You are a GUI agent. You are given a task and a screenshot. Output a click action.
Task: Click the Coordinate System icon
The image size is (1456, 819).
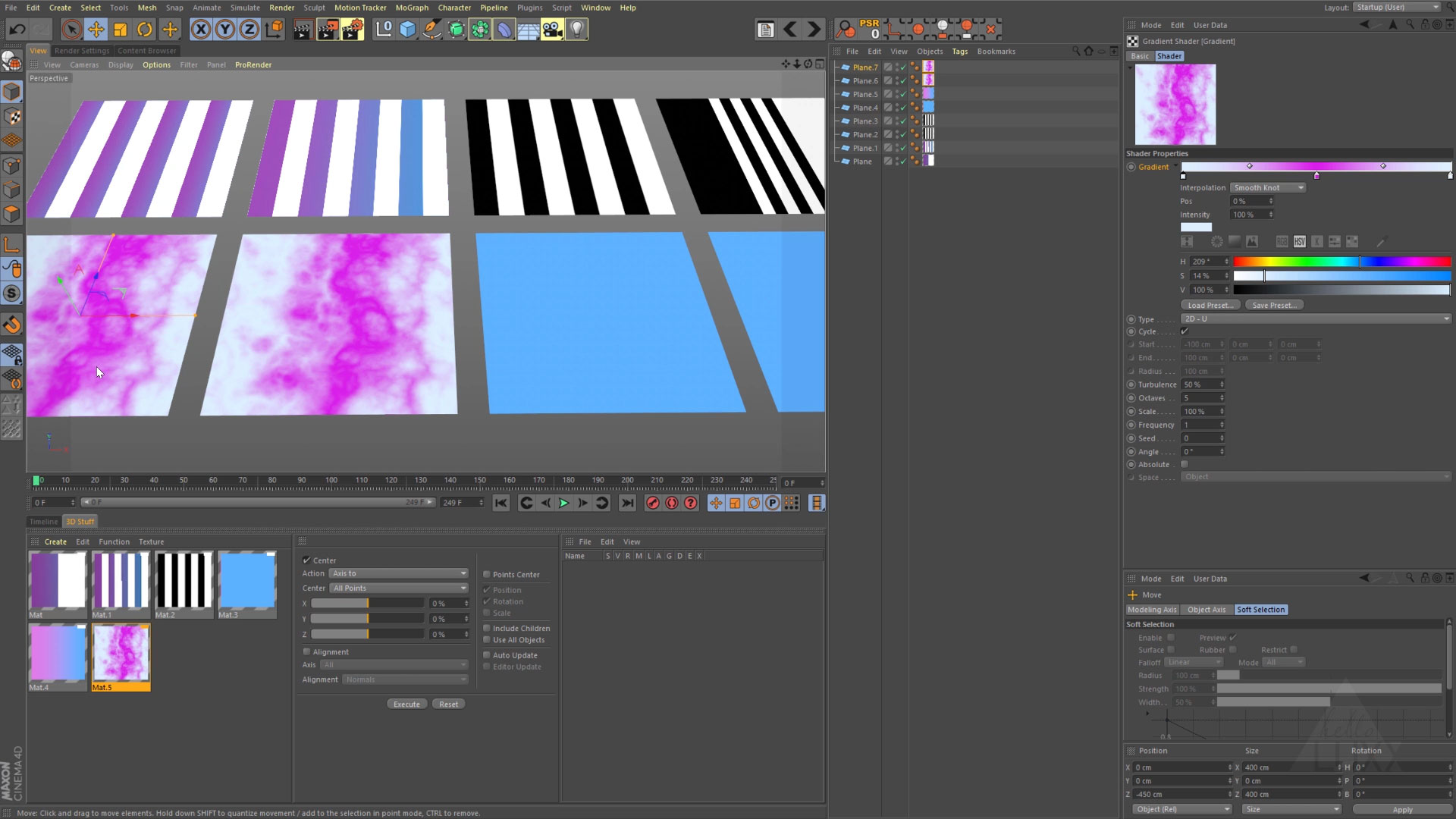(274, 30)
